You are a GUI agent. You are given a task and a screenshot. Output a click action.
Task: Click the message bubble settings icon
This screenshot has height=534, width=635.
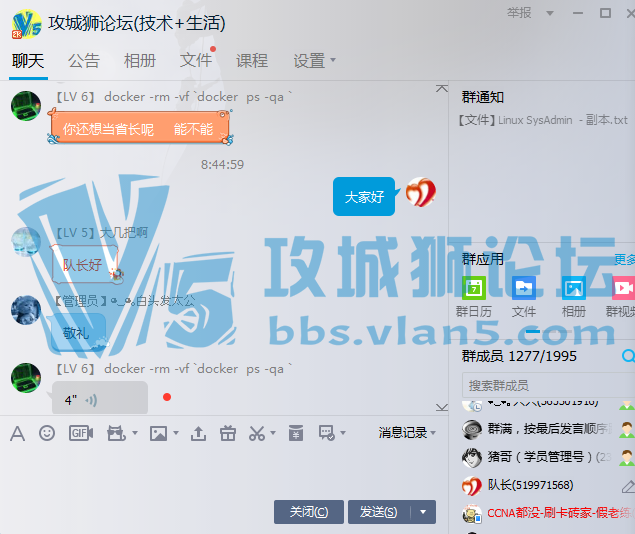click(x=326, y=433)
